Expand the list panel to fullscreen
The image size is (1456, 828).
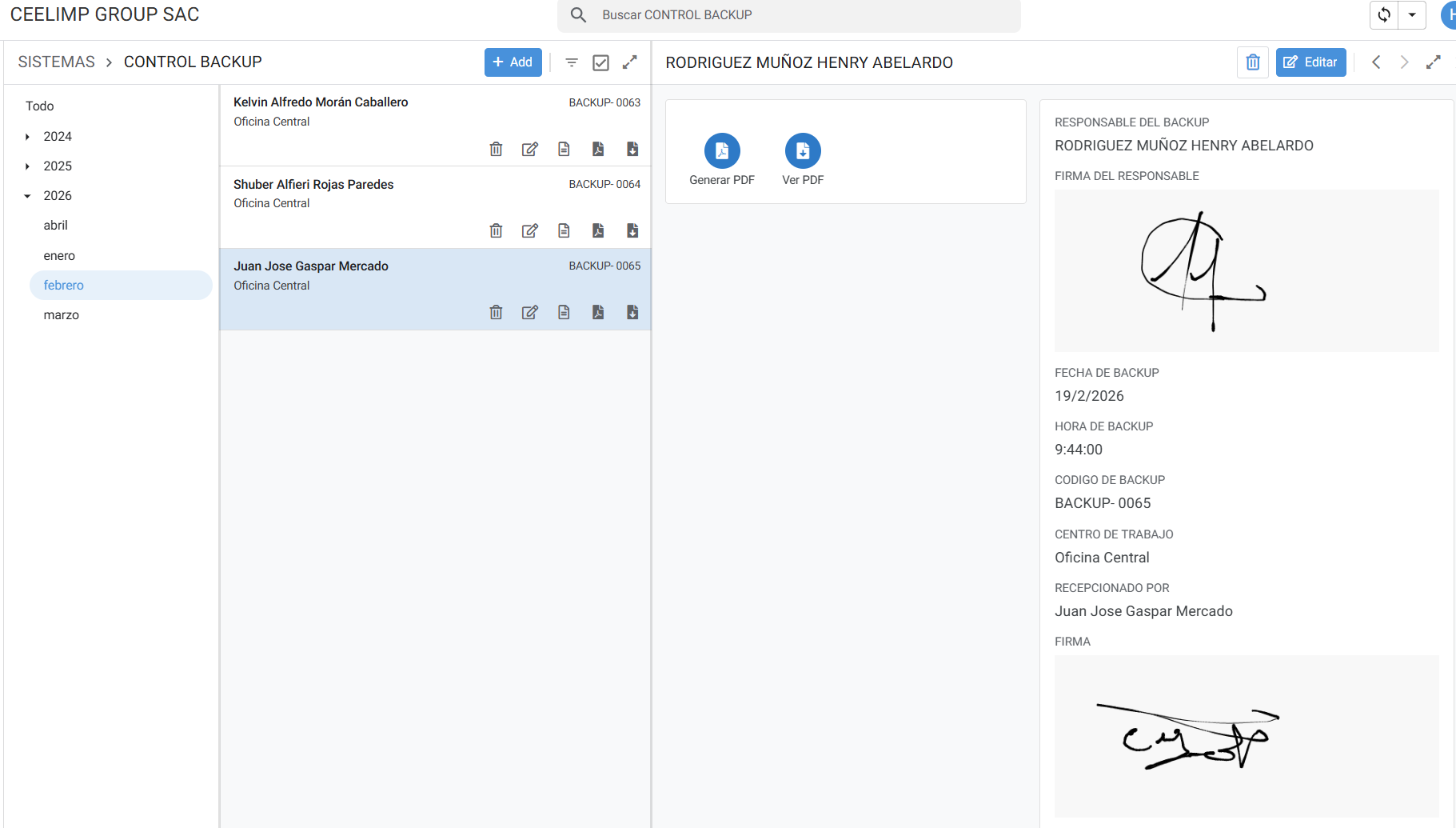630,62
